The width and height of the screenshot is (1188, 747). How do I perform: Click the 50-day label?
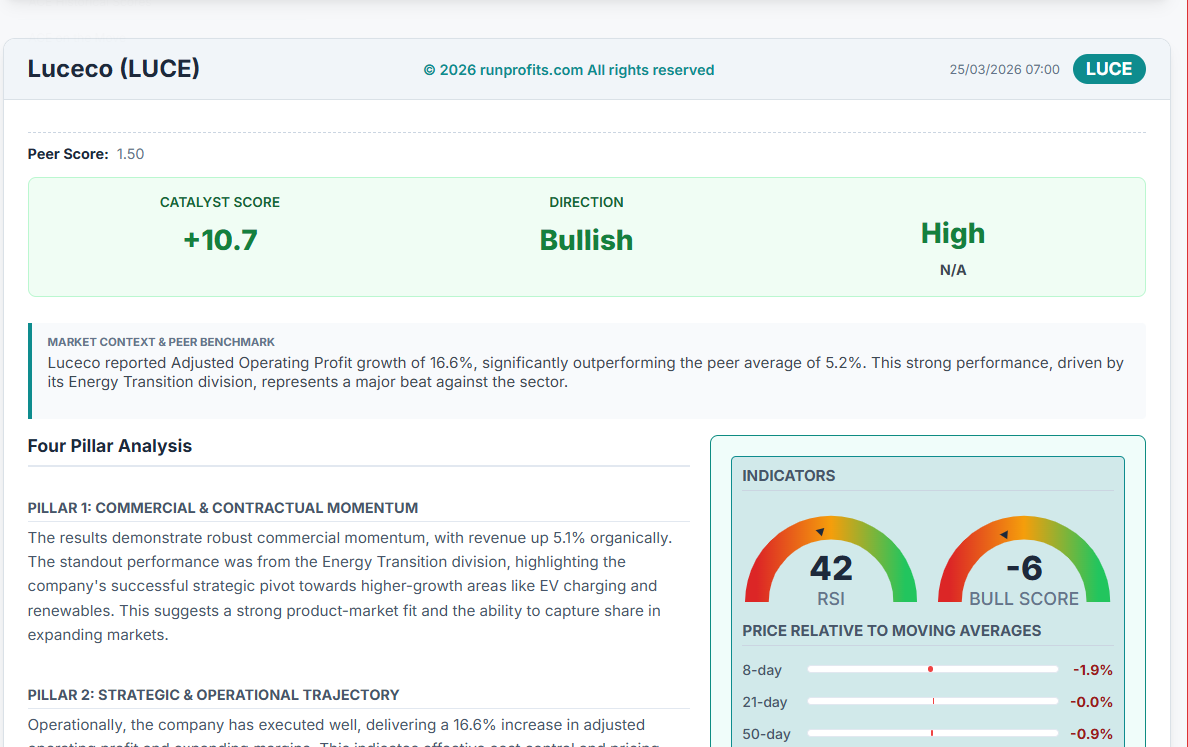pos(766,733)
